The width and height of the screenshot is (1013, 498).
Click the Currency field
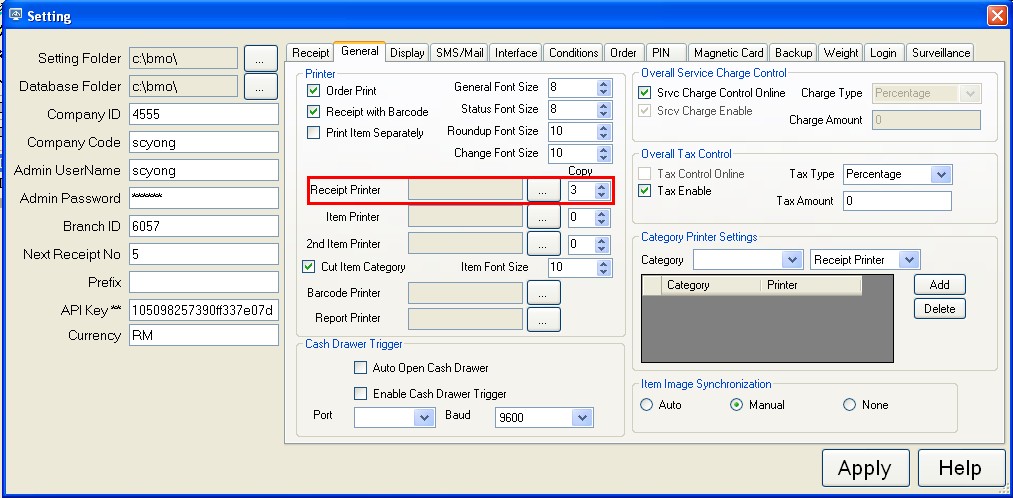tap(204, 335)
